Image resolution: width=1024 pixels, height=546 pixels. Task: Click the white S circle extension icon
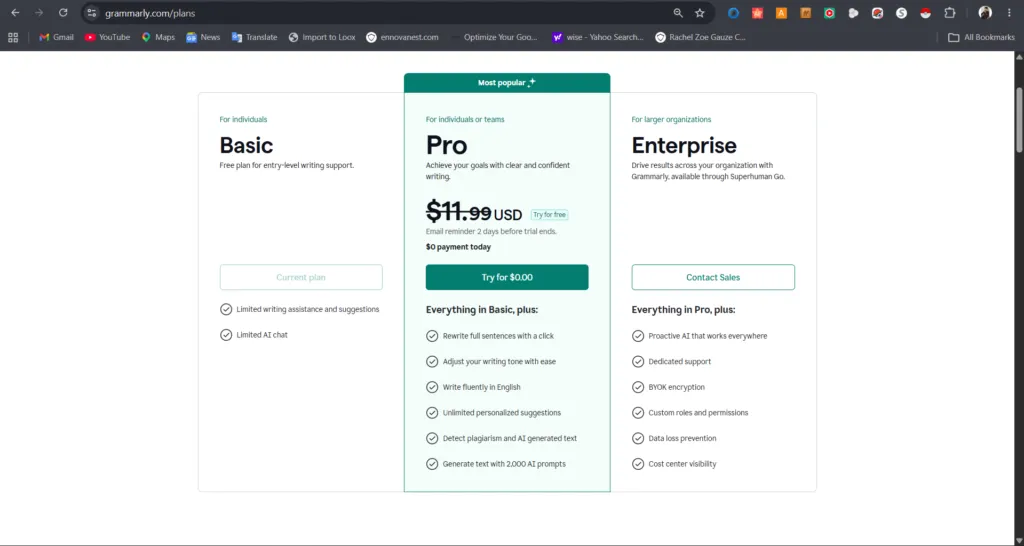[901, 13]
